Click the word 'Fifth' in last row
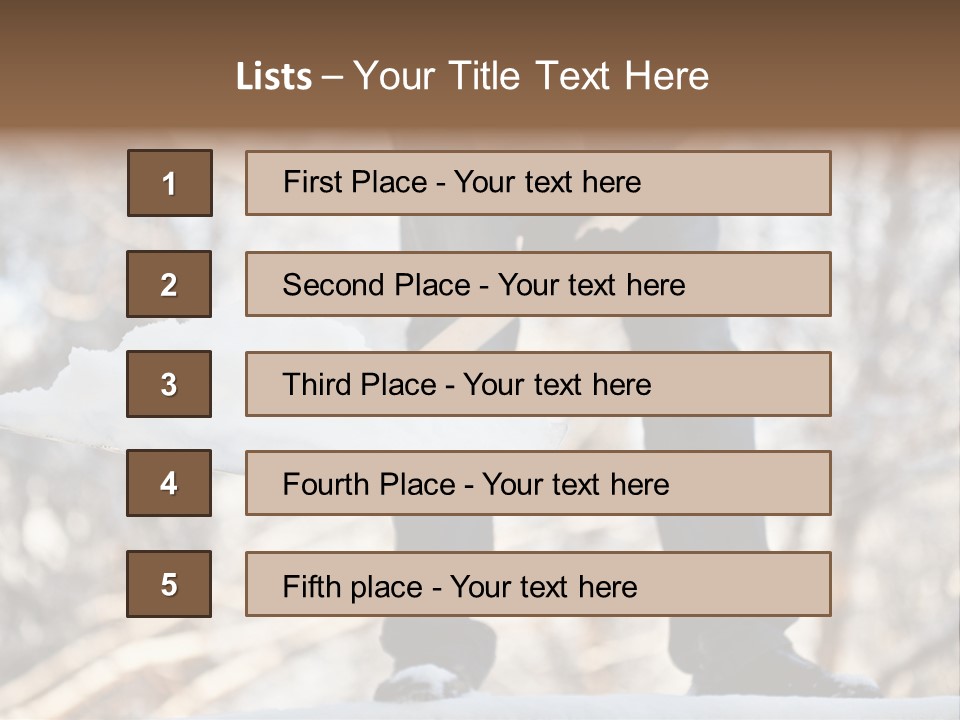The image size is (960, 720). (312, 586)
